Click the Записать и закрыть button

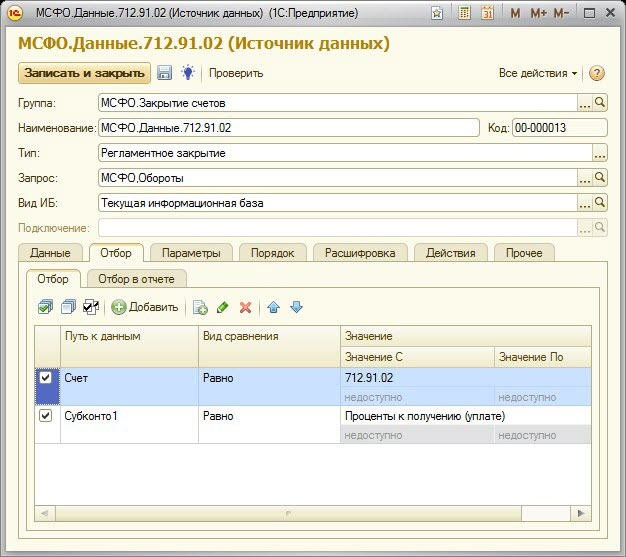pyautogui.click(x=84, y=73)
